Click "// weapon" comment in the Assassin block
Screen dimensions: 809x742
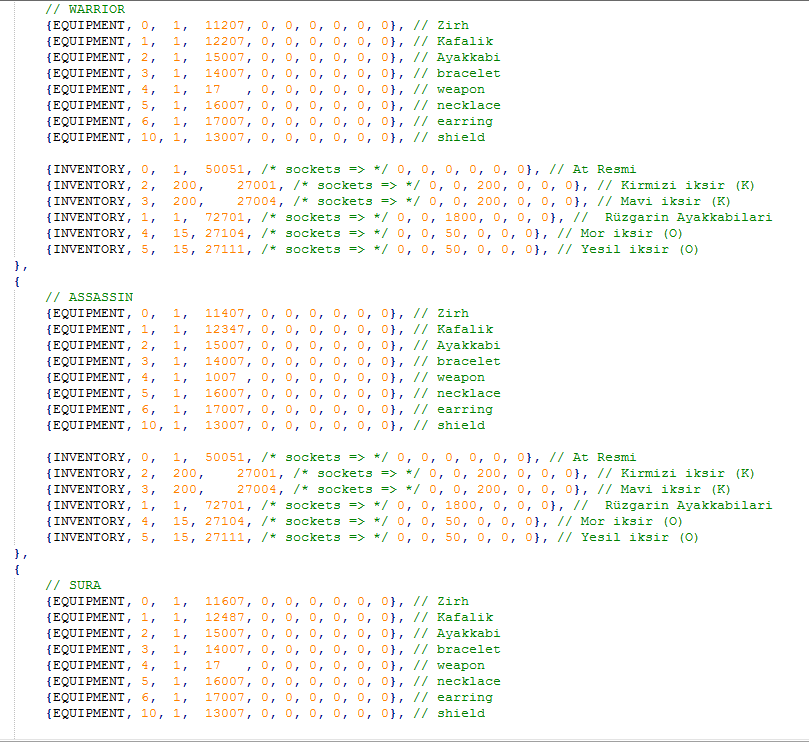point(449,377)
